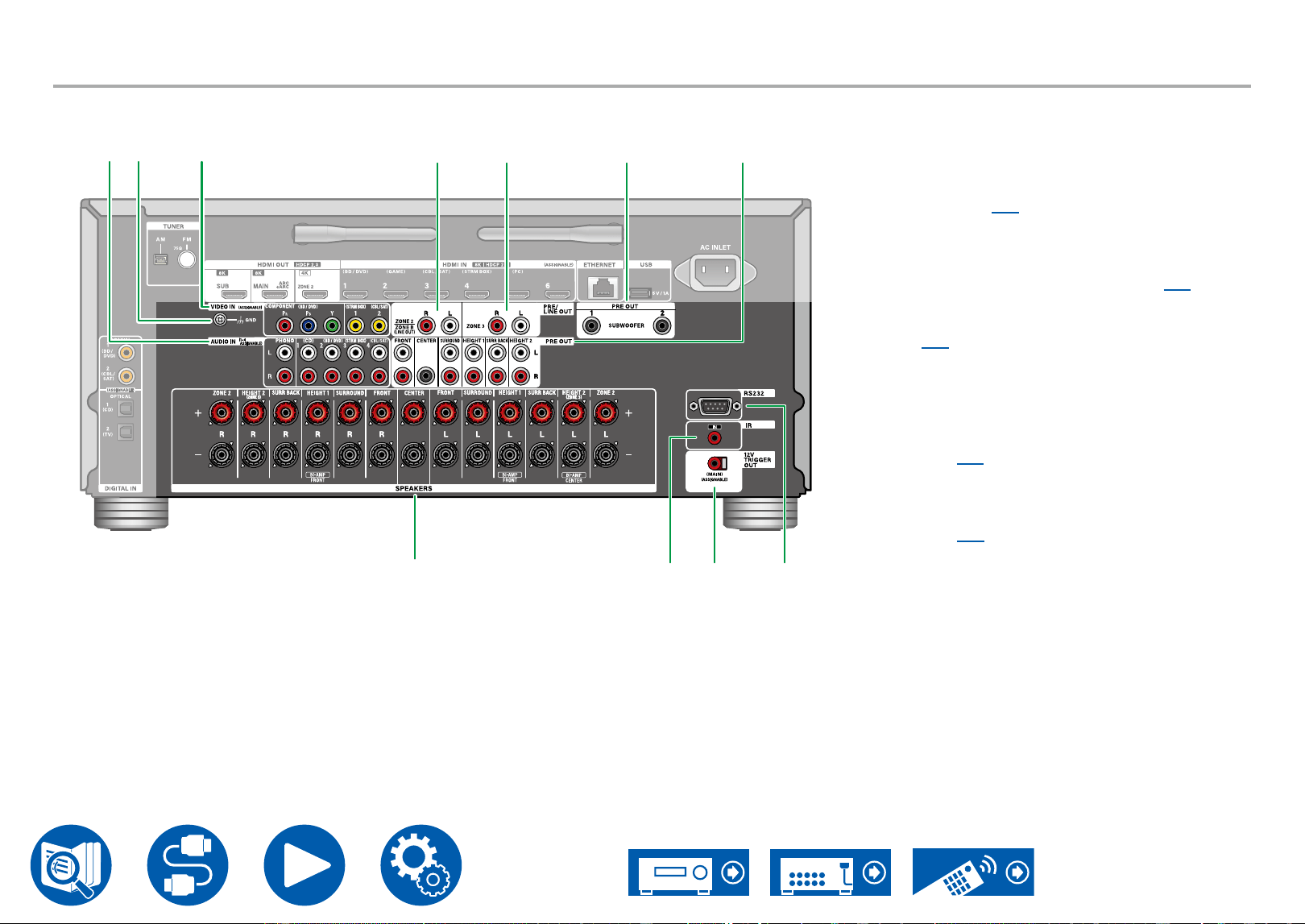This screenshot has height=924, width=1305.
Task: Click the ZONE 3 label
Action: click(475, 326)
